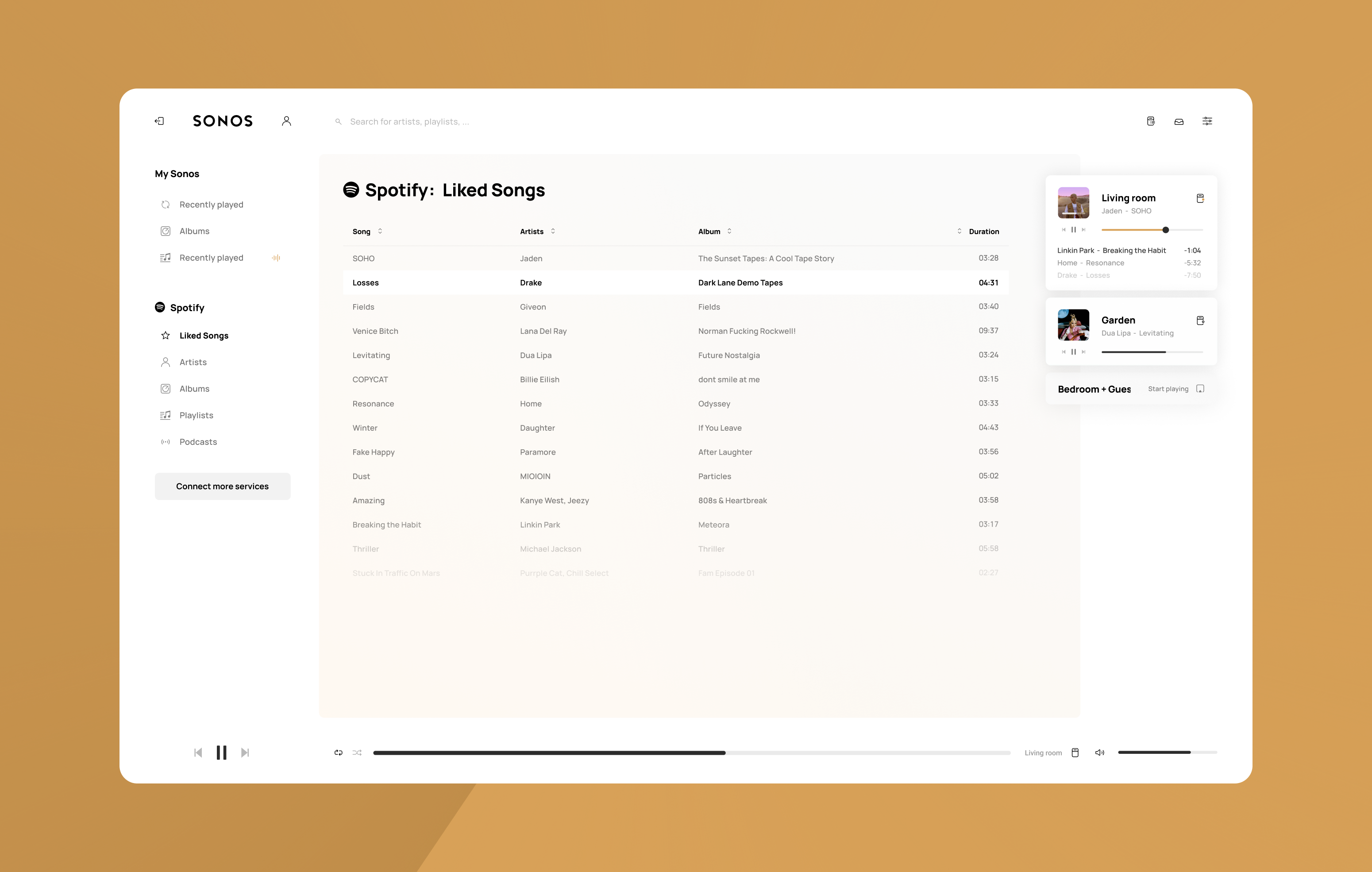The image size is (1372, 872).
Task: Toggle repeat in the bottom player
Action: pos(339,752)
